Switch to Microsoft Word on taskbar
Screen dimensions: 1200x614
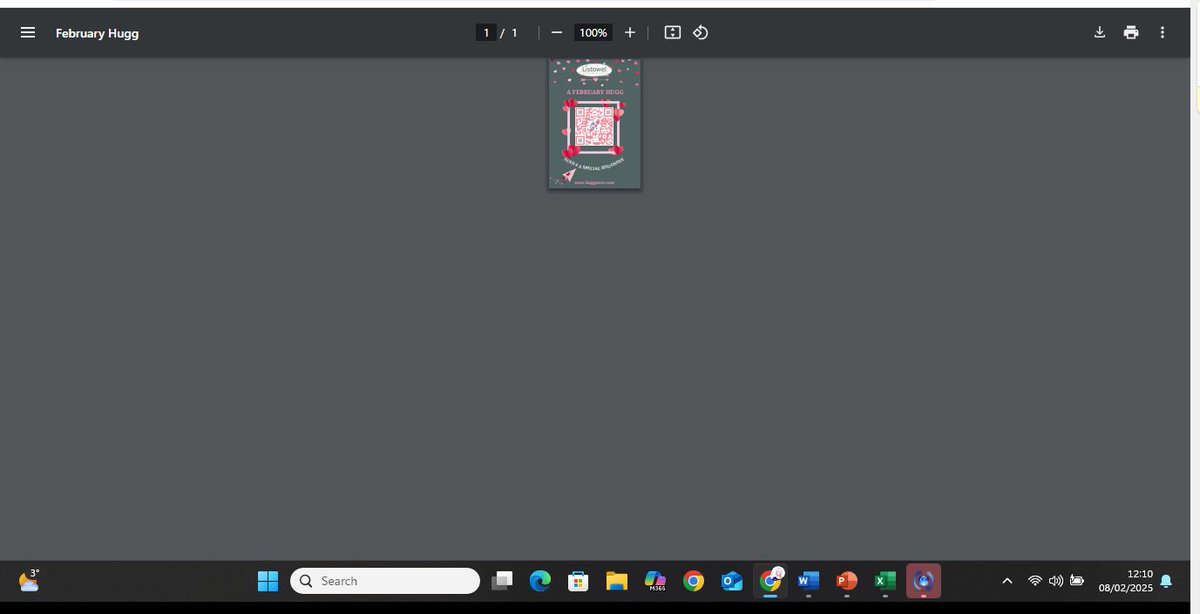[809, 581]
